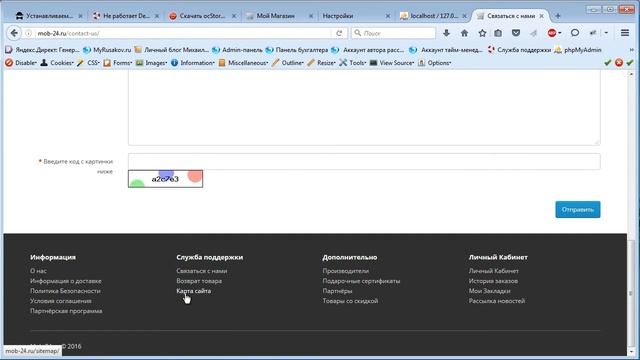Open the Tools dropdown

pyautogui.click(x=353, y=63)
